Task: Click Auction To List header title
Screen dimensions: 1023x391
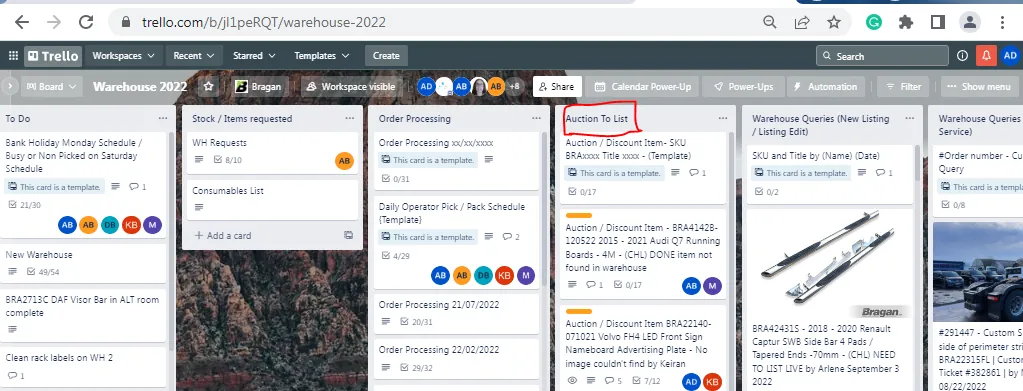Action: tap(597, 119)
